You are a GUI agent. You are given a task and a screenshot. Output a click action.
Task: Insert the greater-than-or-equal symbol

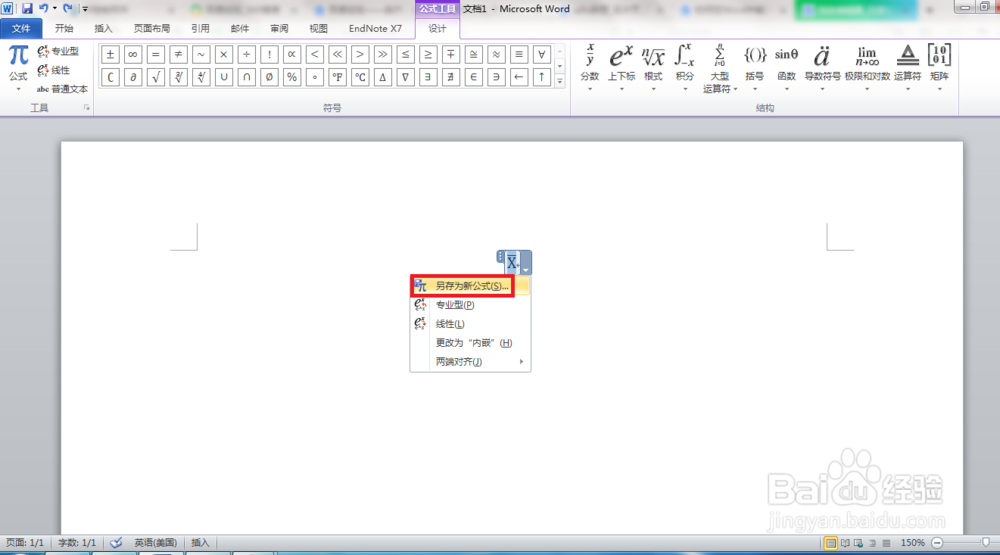coord(428,55)
